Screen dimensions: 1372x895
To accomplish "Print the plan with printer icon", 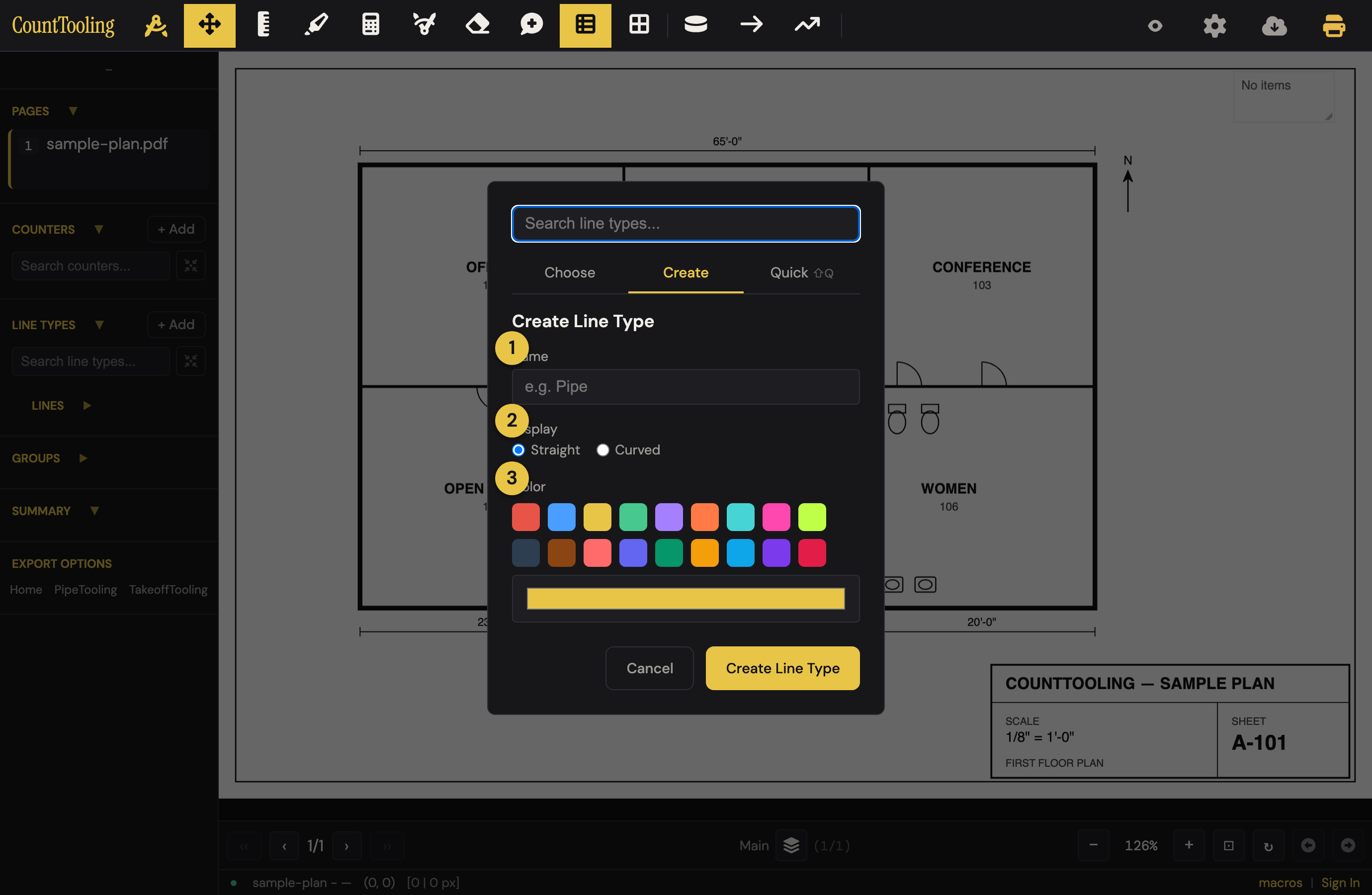I will [1333, 26].
